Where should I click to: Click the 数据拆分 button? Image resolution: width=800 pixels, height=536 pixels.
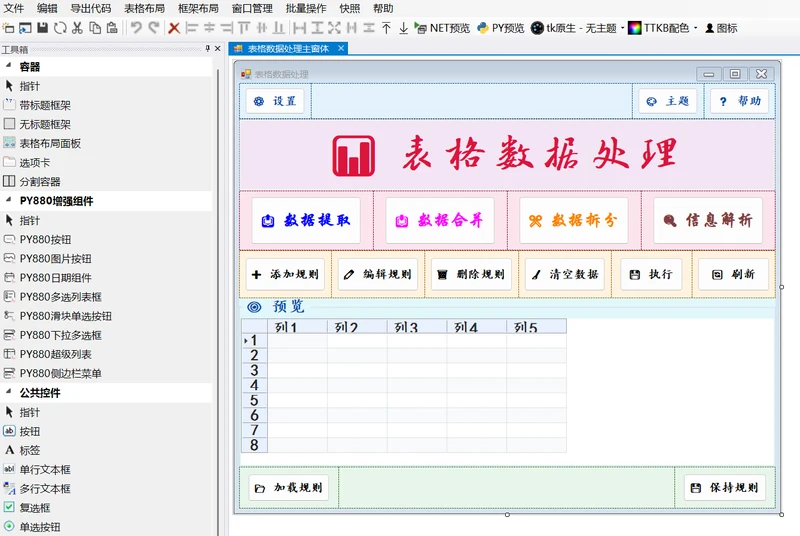coord(573,220)
